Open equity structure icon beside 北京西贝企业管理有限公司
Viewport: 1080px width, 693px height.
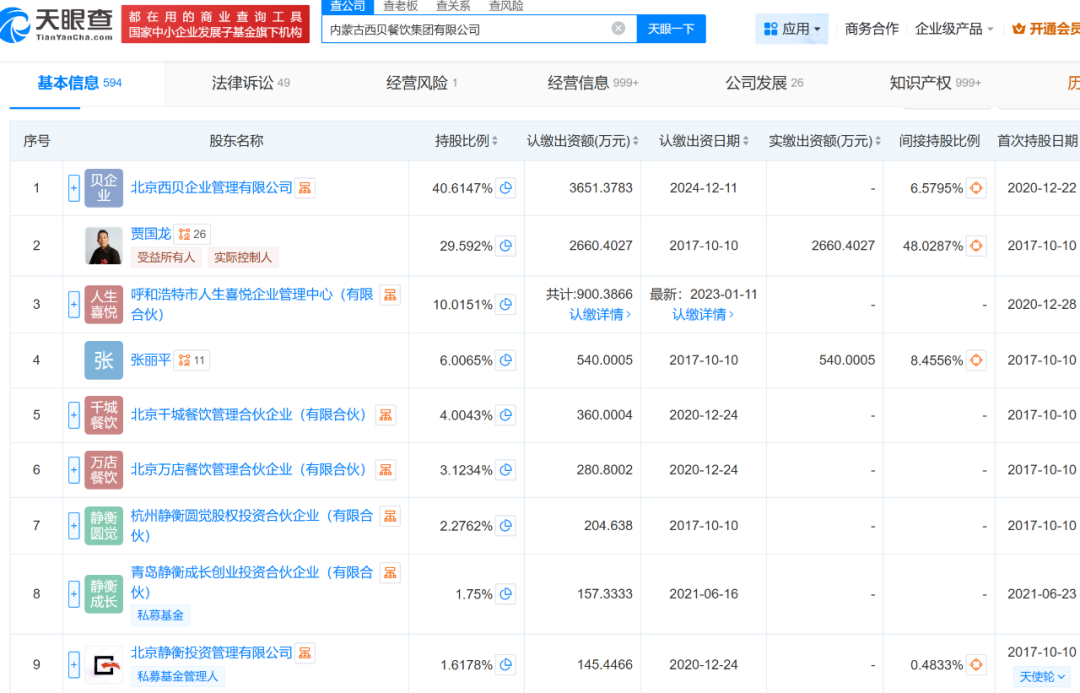[306, 187]
